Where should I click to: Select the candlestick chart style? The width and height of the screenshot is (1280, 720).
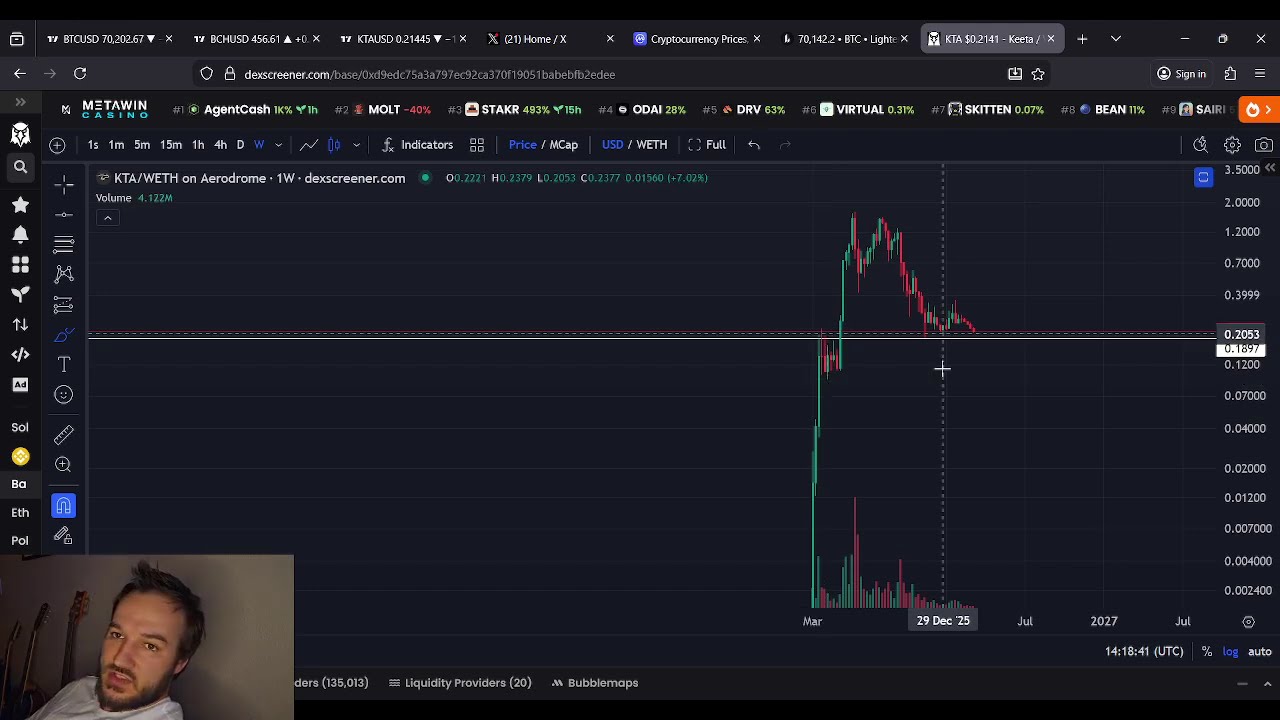[x=334, y=145]
